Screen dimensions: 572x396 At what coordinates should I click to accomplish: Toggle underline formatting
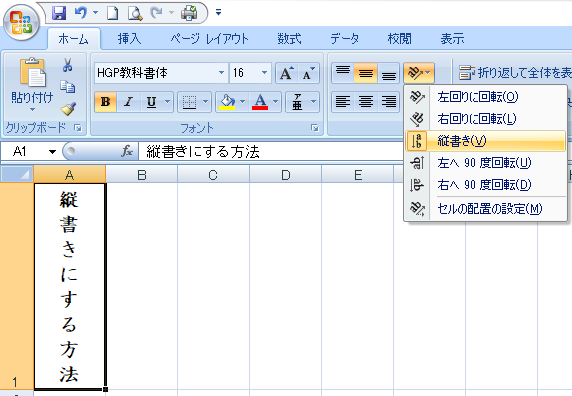pos(151,102)
